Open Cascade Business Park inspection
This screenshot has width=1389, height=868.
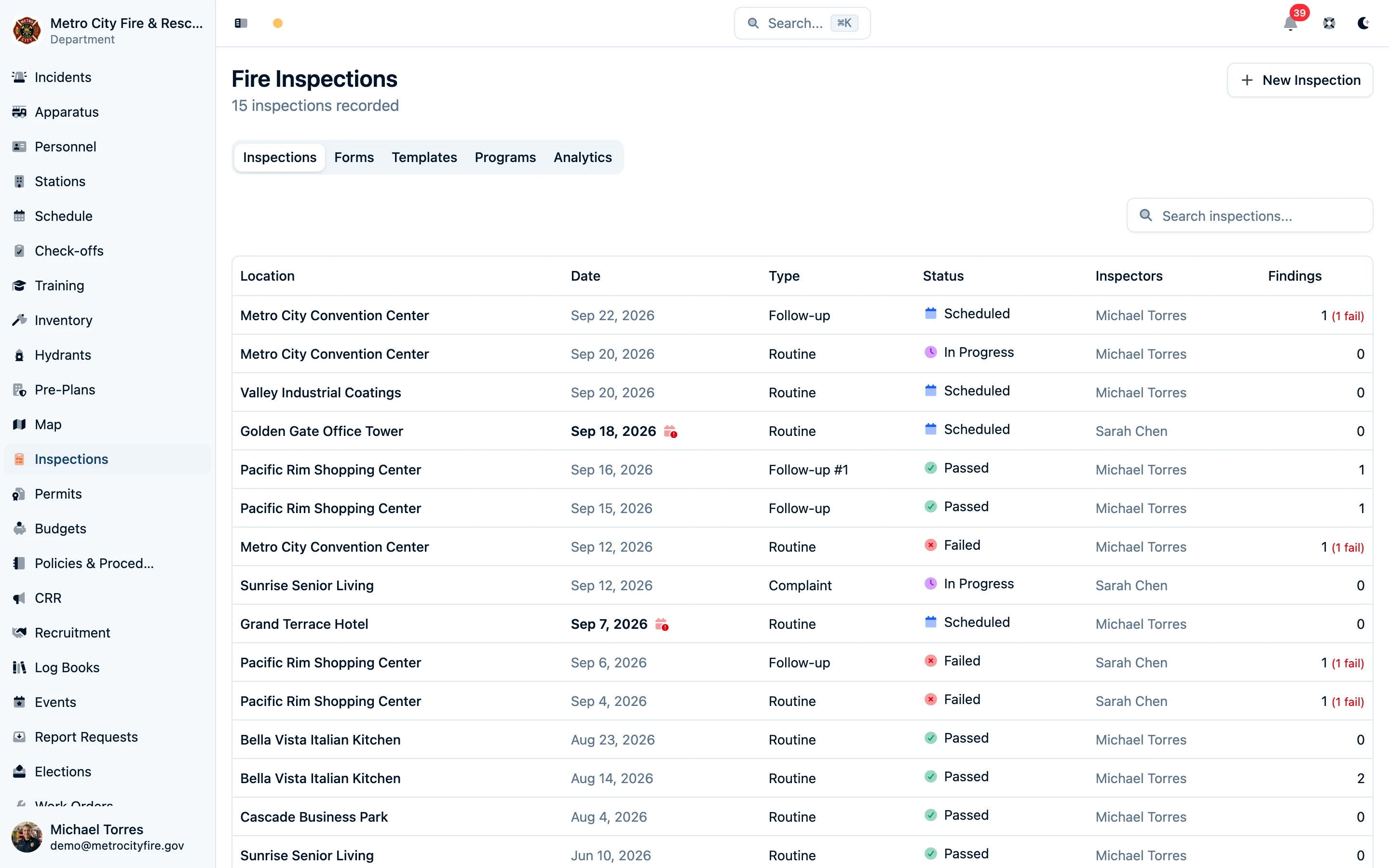tap(803, 816)
